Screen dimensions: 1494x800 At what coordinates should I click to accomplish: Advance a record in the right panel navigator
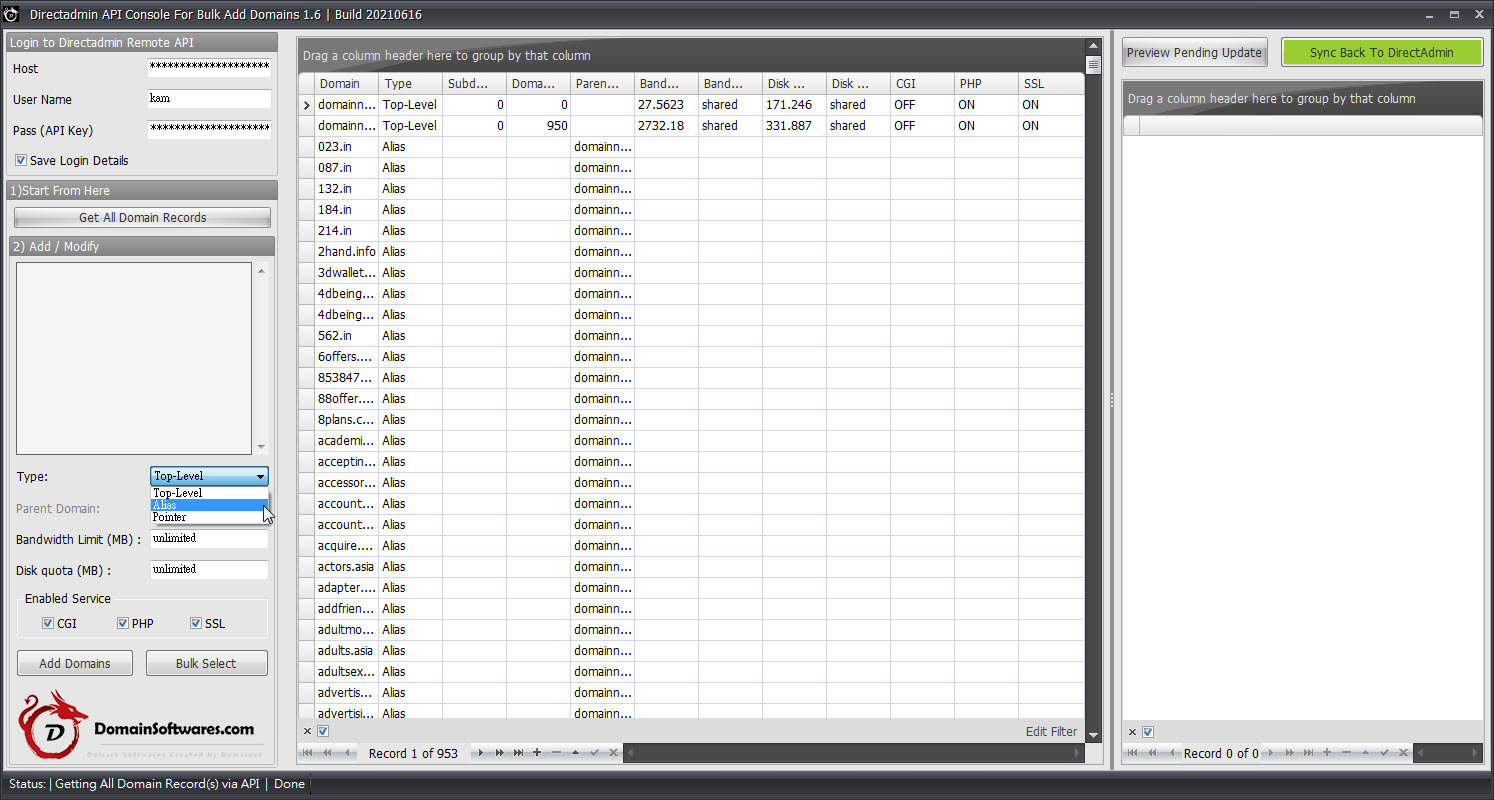click(x=1271, y=752)
